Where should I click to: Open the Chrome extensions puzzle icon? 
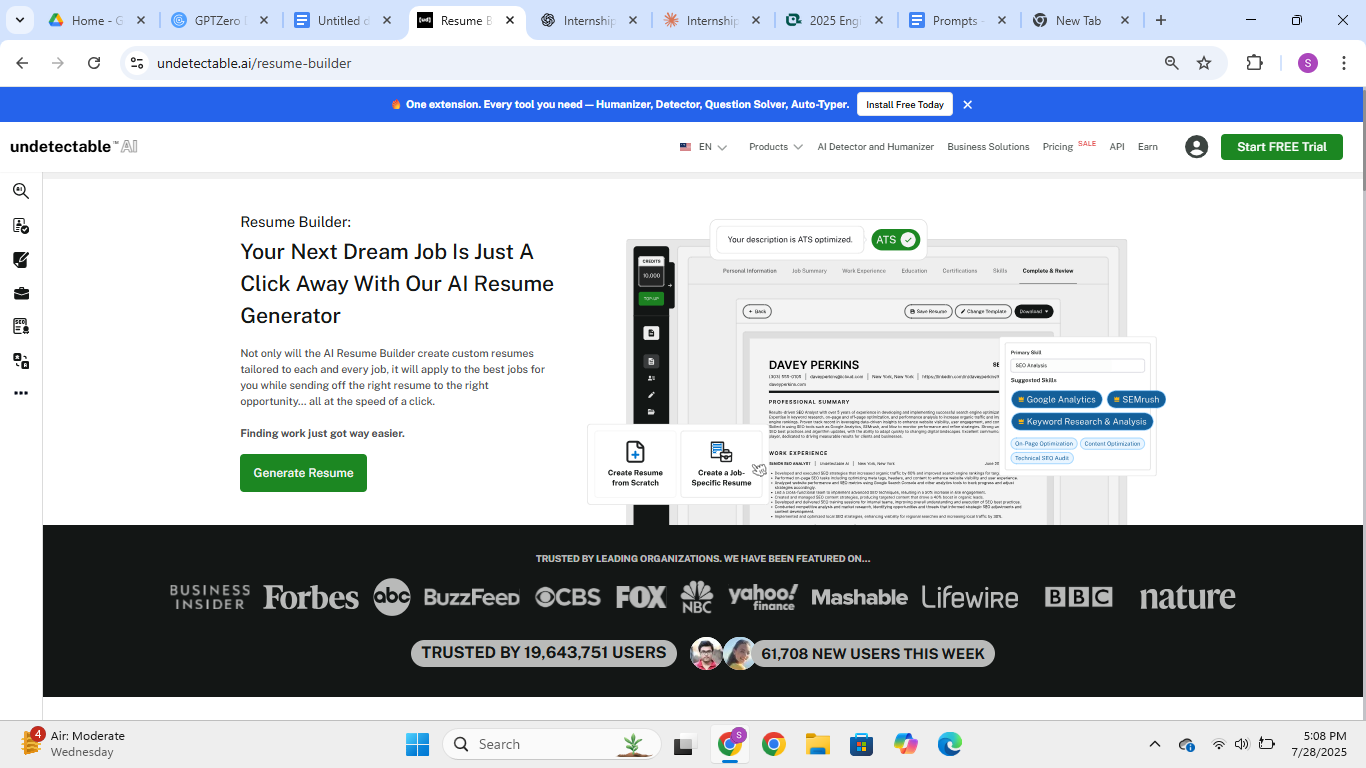pyautogui.click(x=1254, y=63)
